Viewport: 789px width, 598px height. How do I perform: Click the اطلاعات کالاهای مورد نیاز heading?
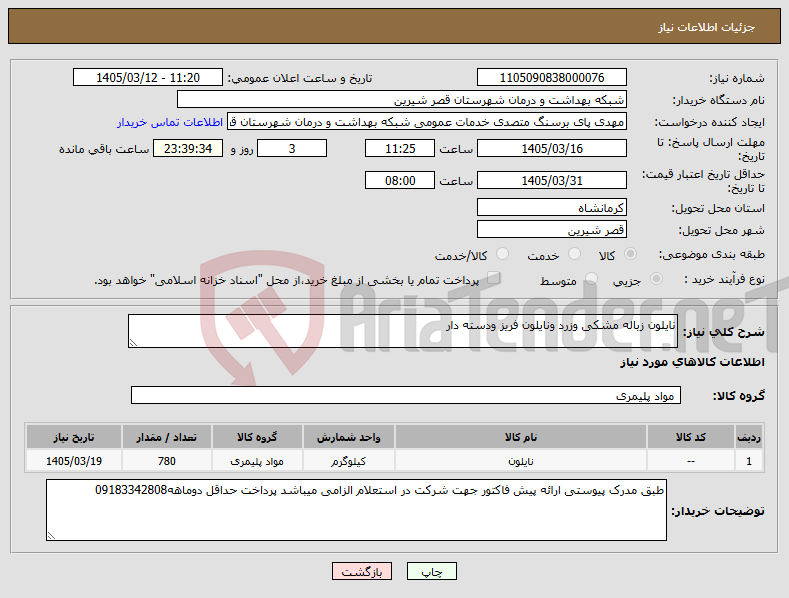coord(692,362)
